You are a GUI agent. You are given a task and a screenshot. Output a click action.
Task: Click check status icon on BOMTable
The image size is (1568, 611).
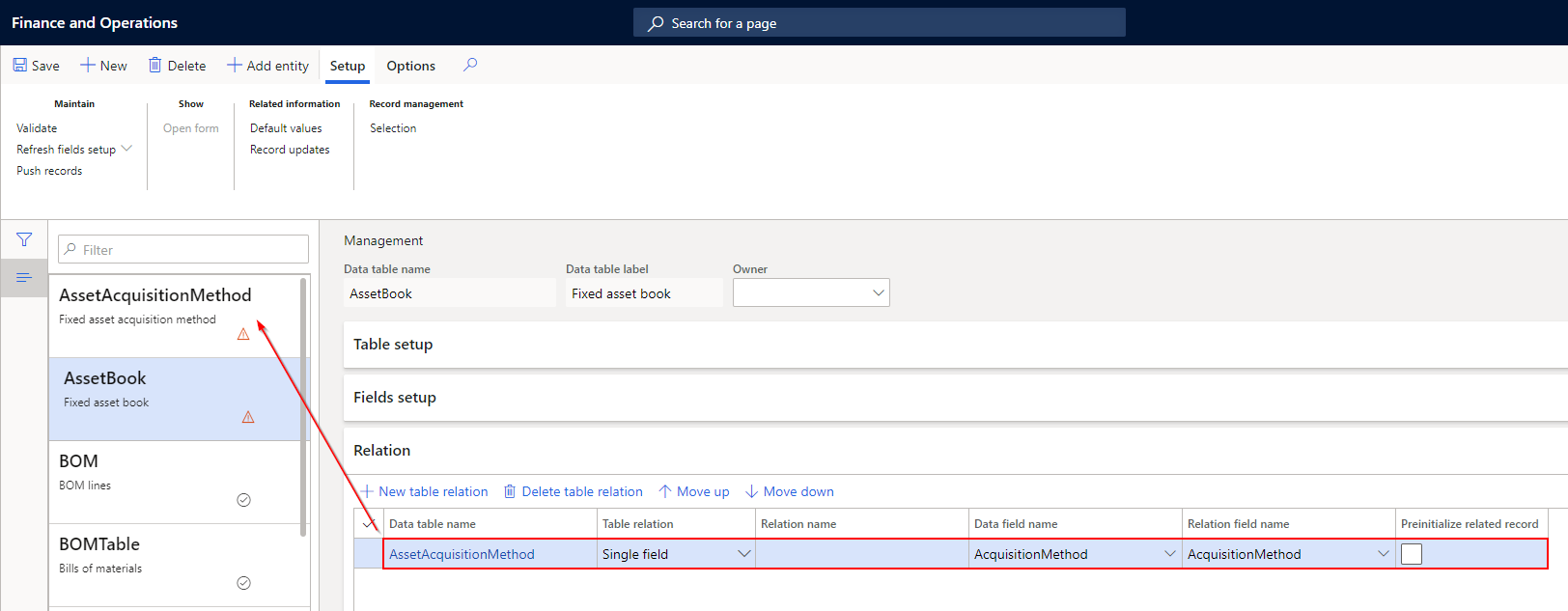pyautogui.click(x=243, y=583)
